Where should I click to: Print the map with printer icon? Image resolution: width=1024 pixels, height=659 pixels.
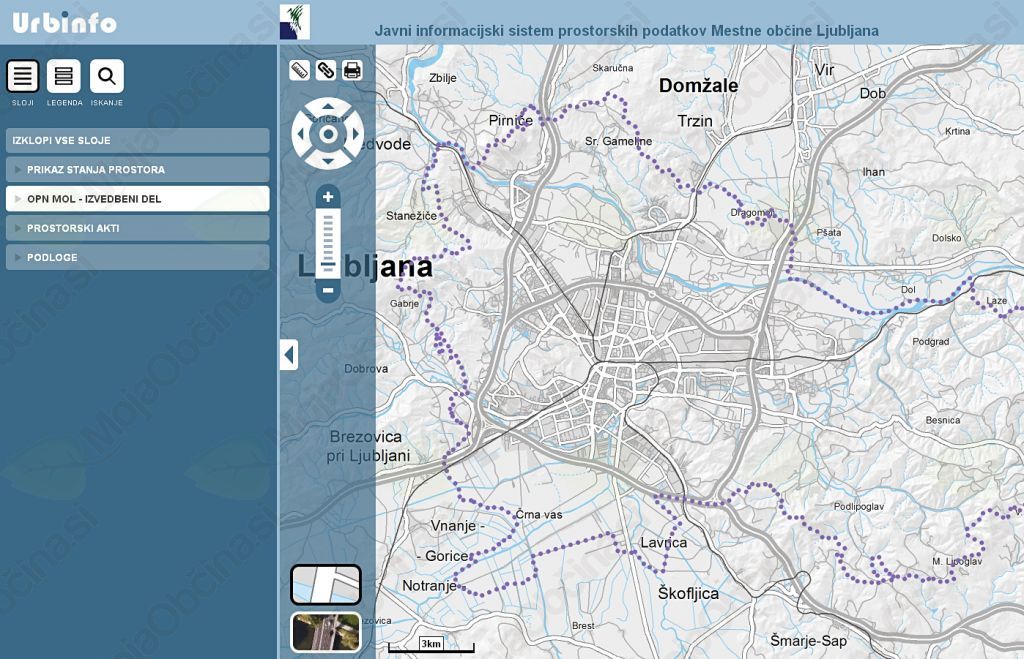coord(352,70)
